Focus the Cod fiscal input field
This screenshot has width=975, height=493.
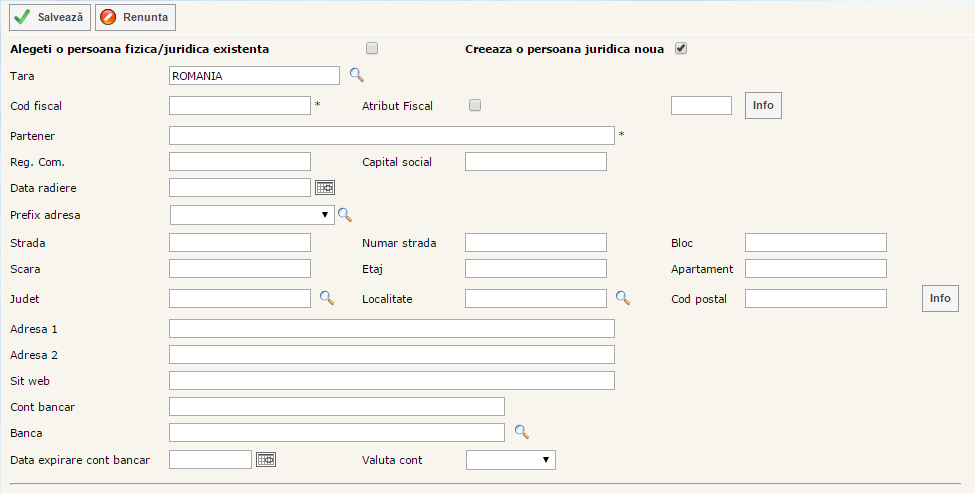[240, 105]
